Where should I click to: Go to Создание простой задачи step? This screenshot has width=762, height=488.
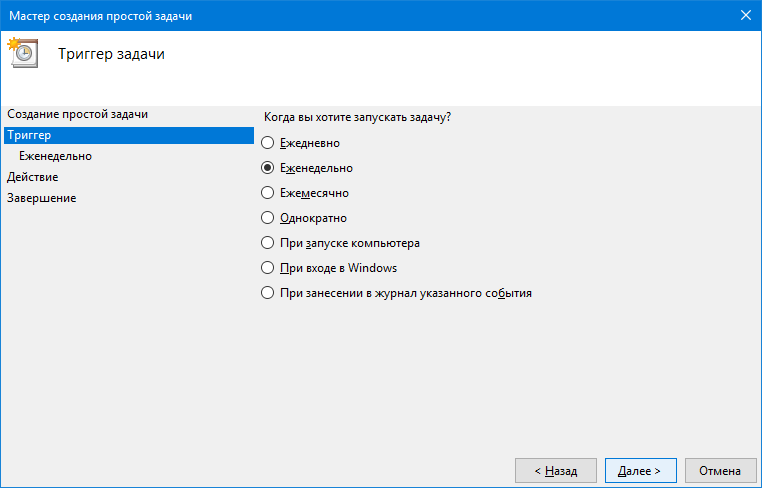point(77,114)
